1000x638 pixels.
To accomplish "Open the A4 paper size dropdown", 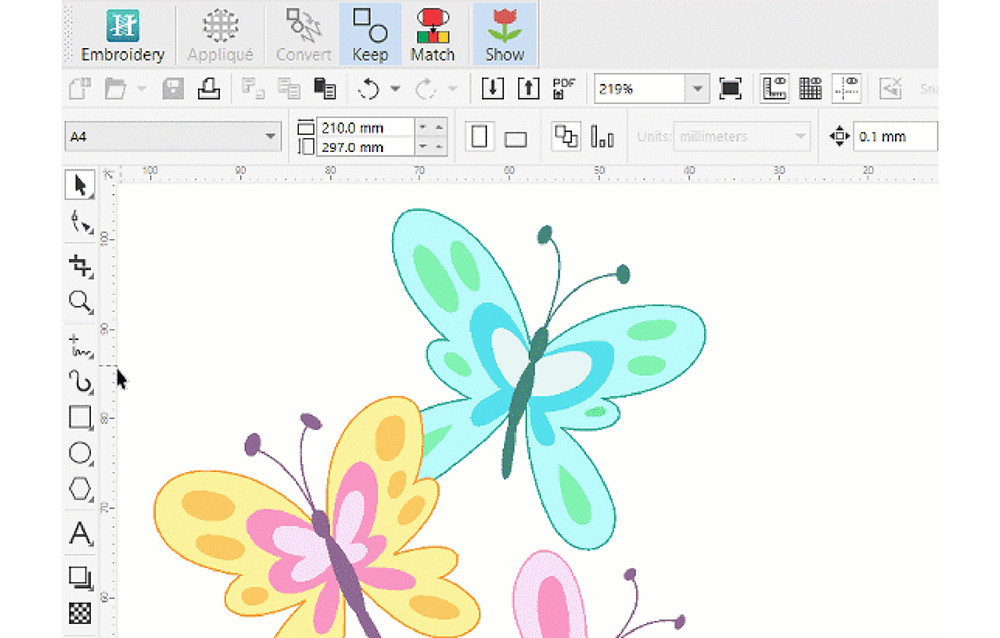I will coord(271,136).
